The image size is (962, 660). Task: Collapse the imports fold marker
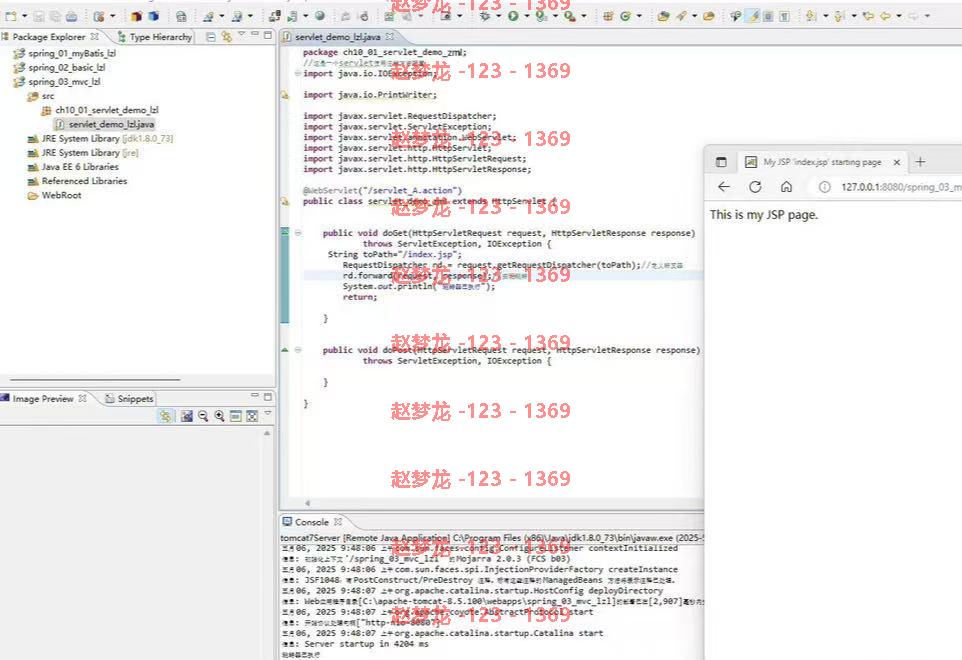point(298,74)
